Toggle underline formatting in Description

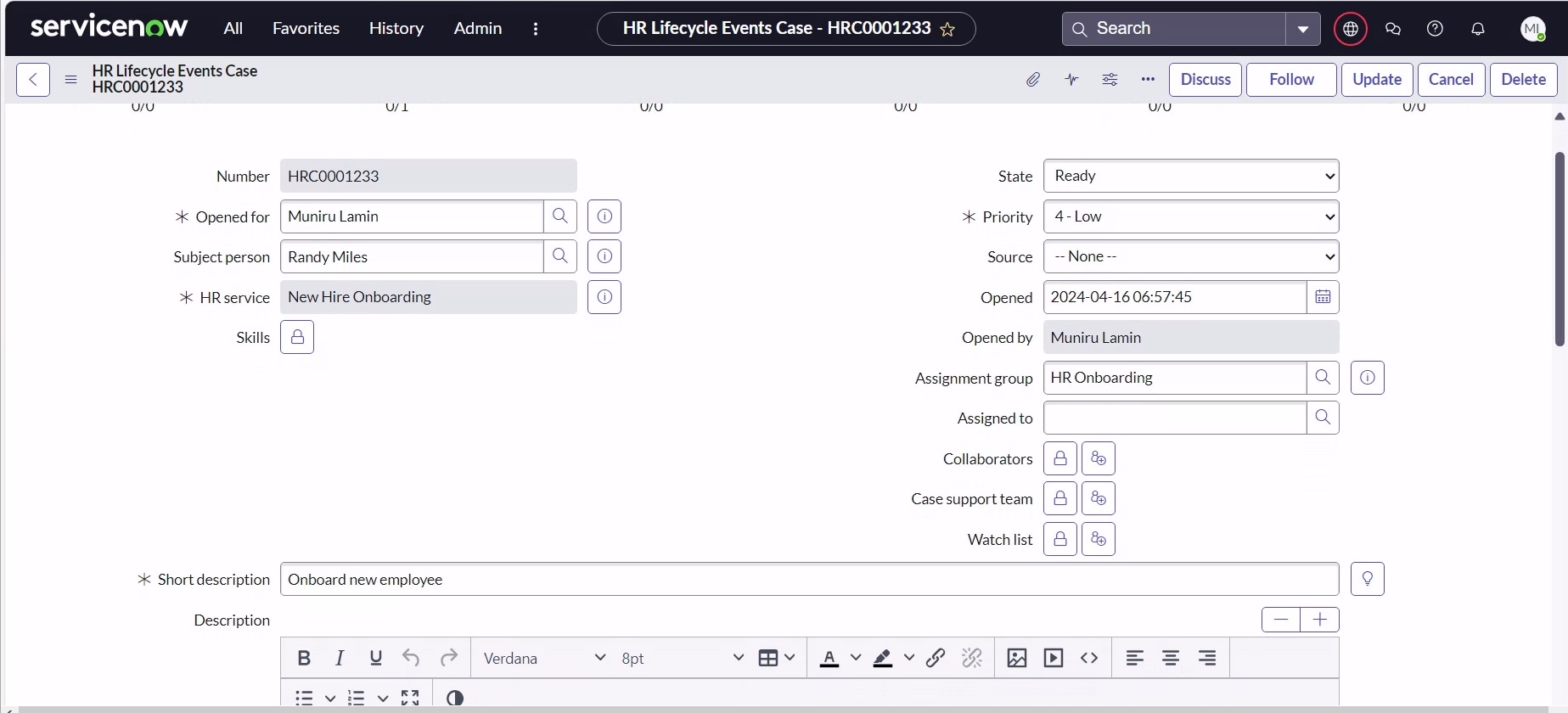point(376,658)
